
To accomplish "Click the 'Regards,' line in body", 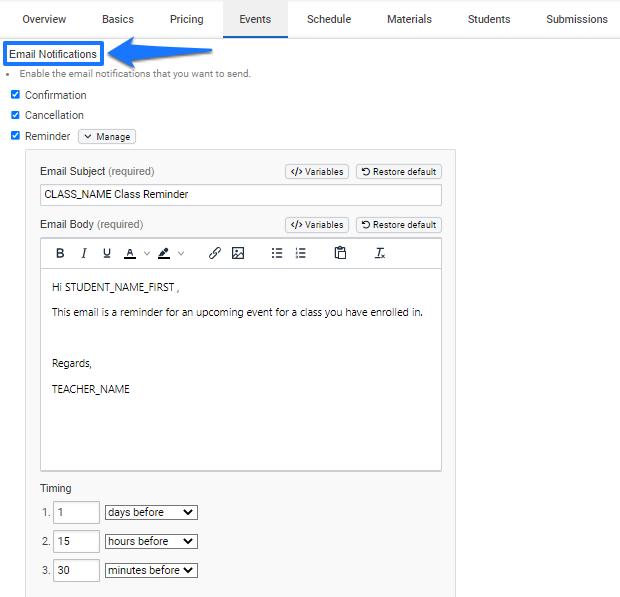I will [x=72, y=363].
